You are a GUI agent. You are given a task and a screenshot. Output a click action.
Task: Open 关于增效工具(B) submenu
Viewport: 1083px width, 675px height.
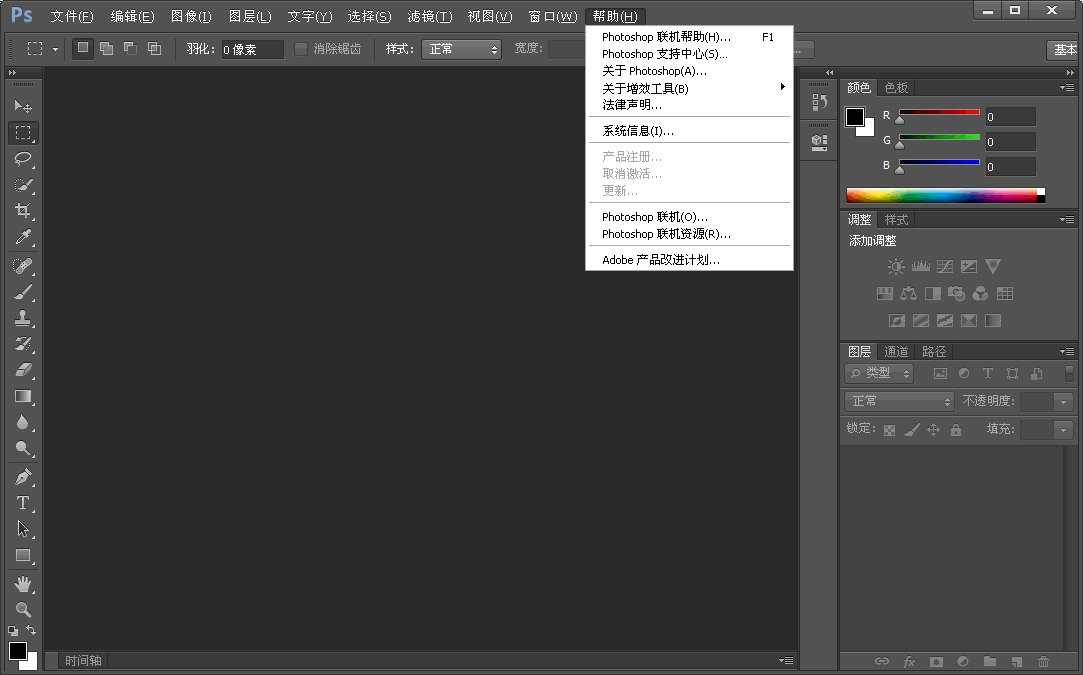[x=689, y=88]
